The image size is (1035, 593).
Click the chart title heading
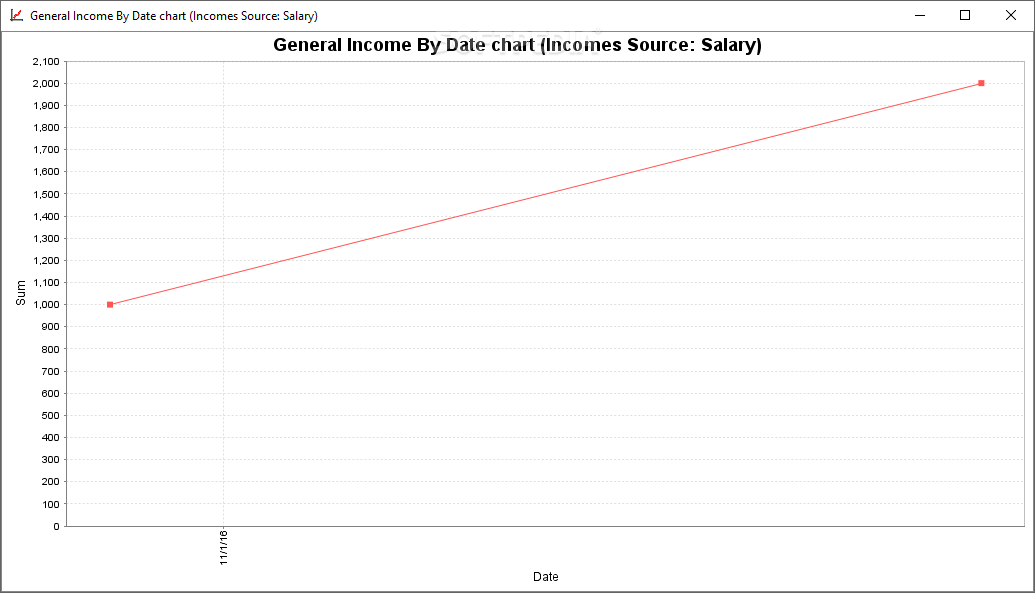(518, 45)
